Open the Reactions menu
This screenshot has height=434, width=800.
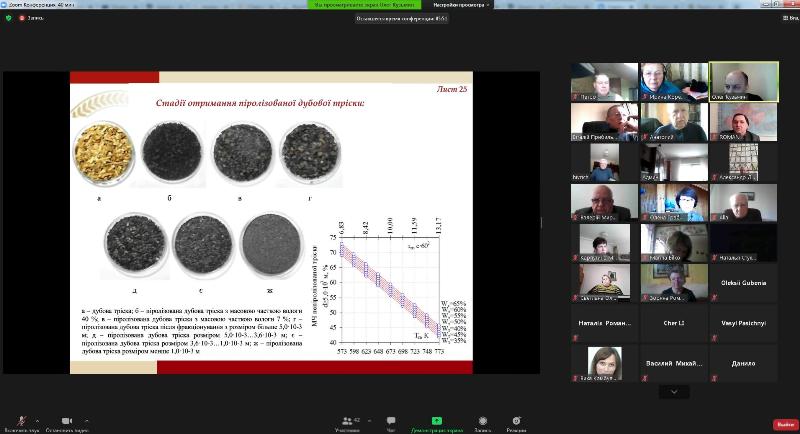click(x=516, y=422)
